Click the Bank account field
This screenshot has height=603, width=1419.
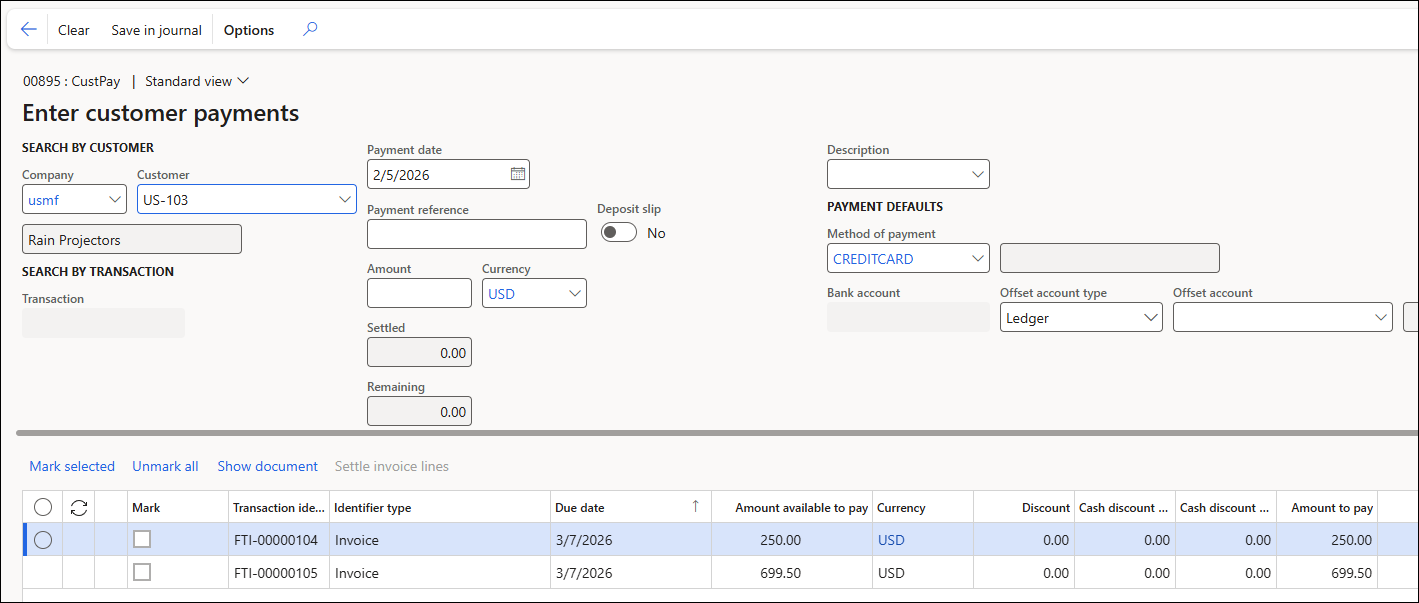coord(908,317)
